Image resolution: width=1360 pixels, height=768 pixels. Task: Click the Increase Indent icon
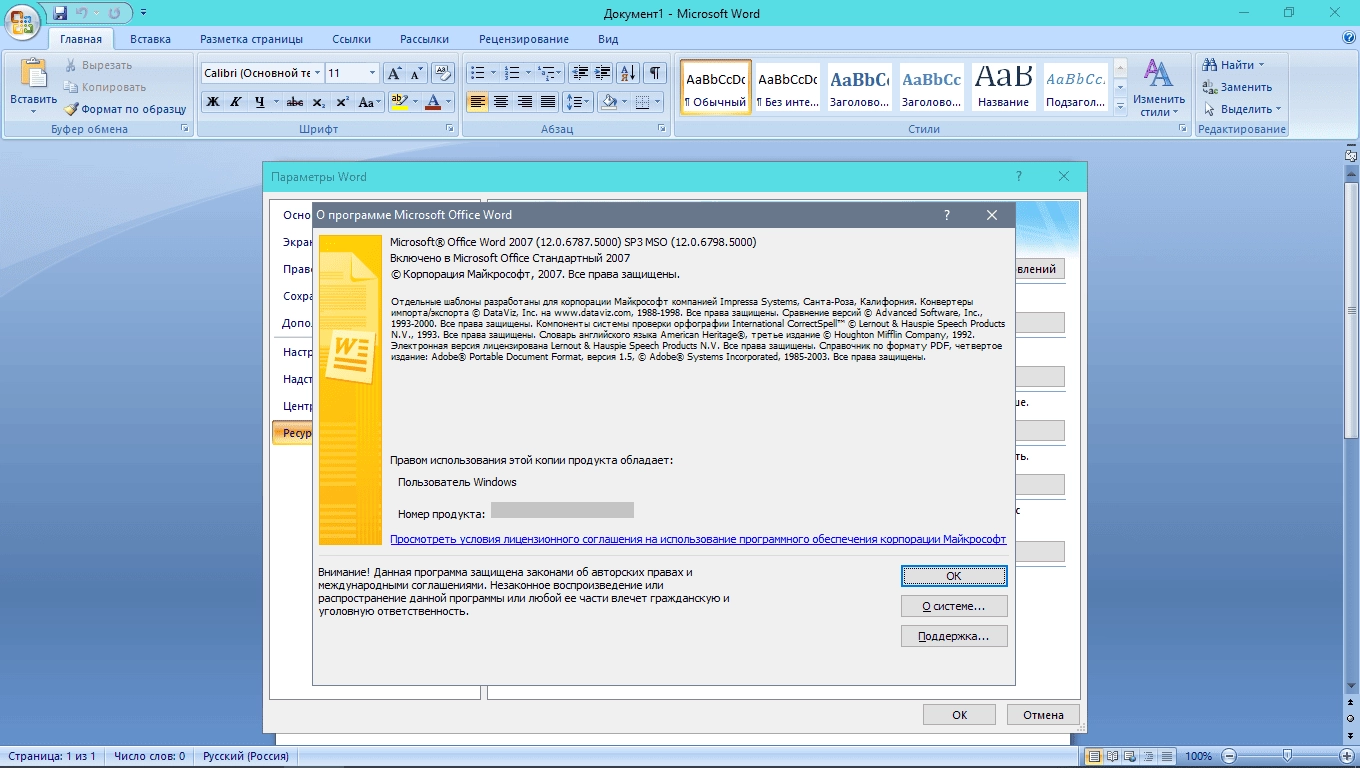[x=602, y=73]
